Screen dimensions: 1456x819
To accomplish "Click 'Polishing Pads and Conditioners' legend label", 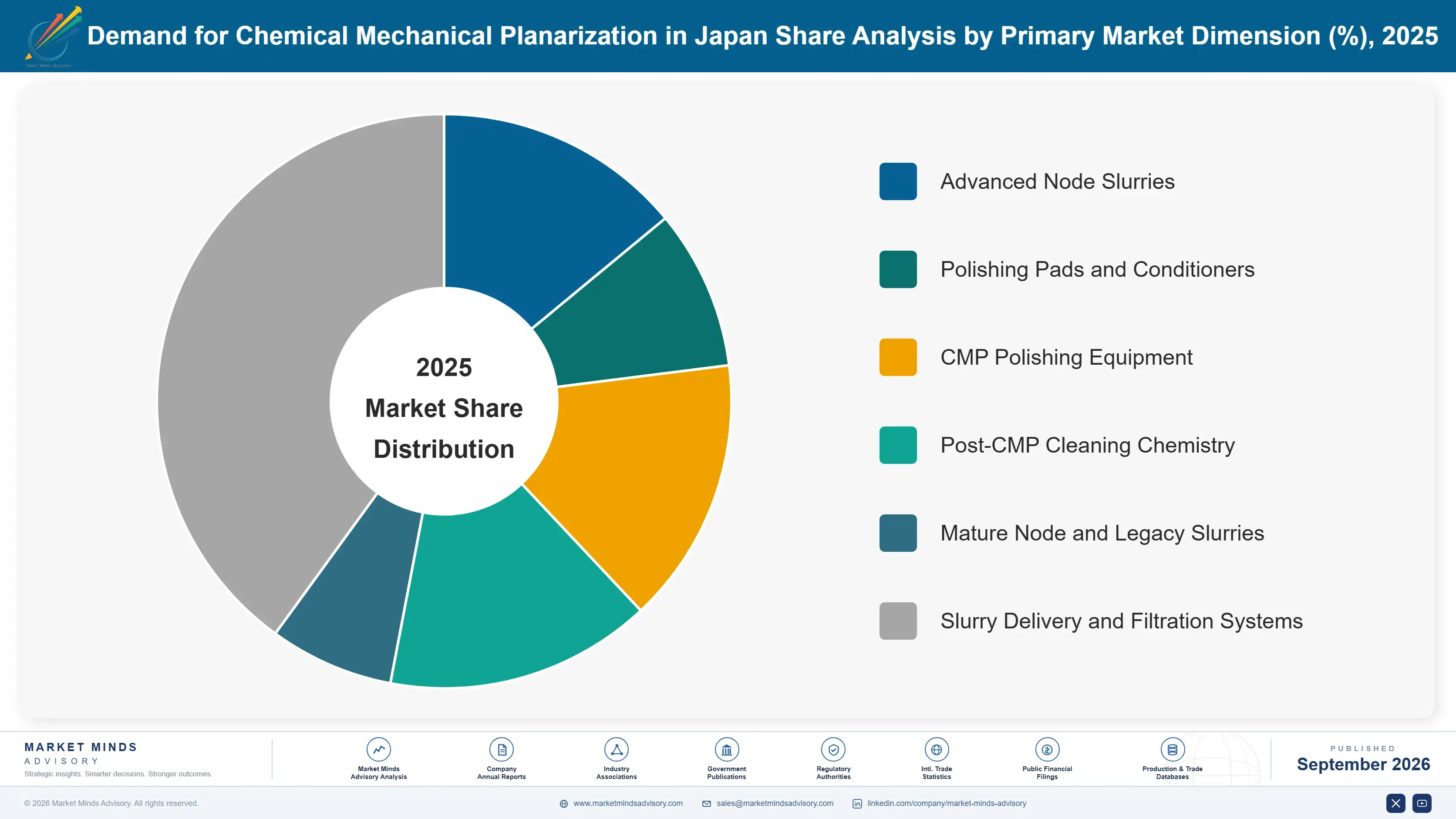I will 1097,269.
